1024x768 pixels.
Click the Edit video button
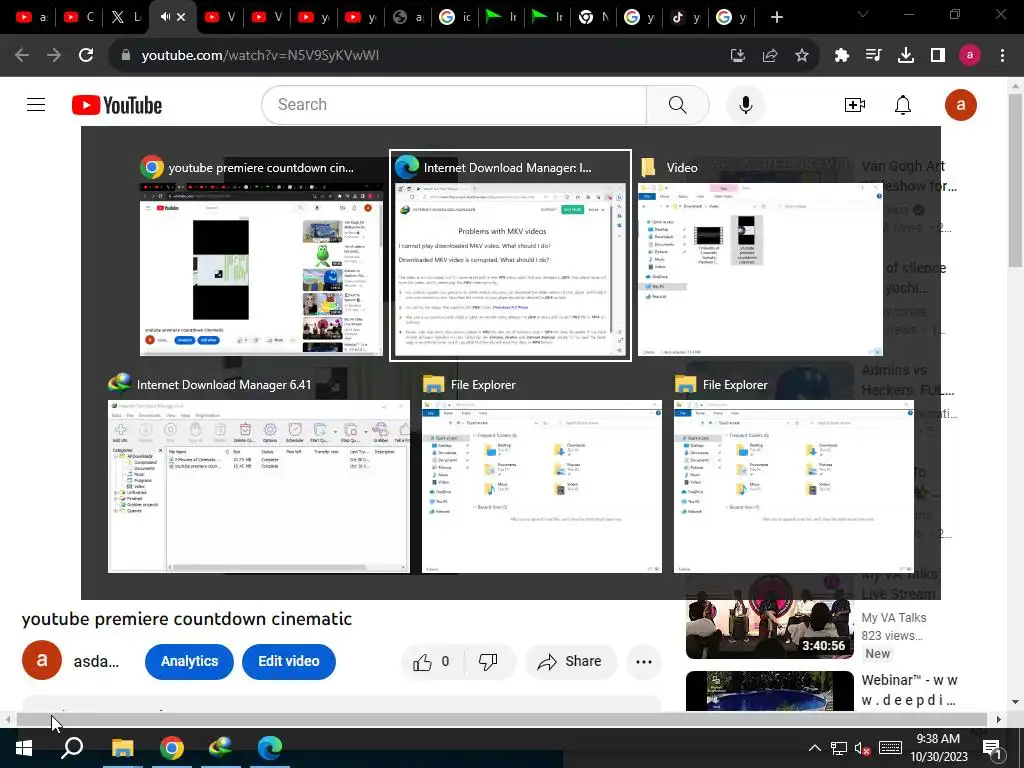pyautogui.click(x=289, y=661)
